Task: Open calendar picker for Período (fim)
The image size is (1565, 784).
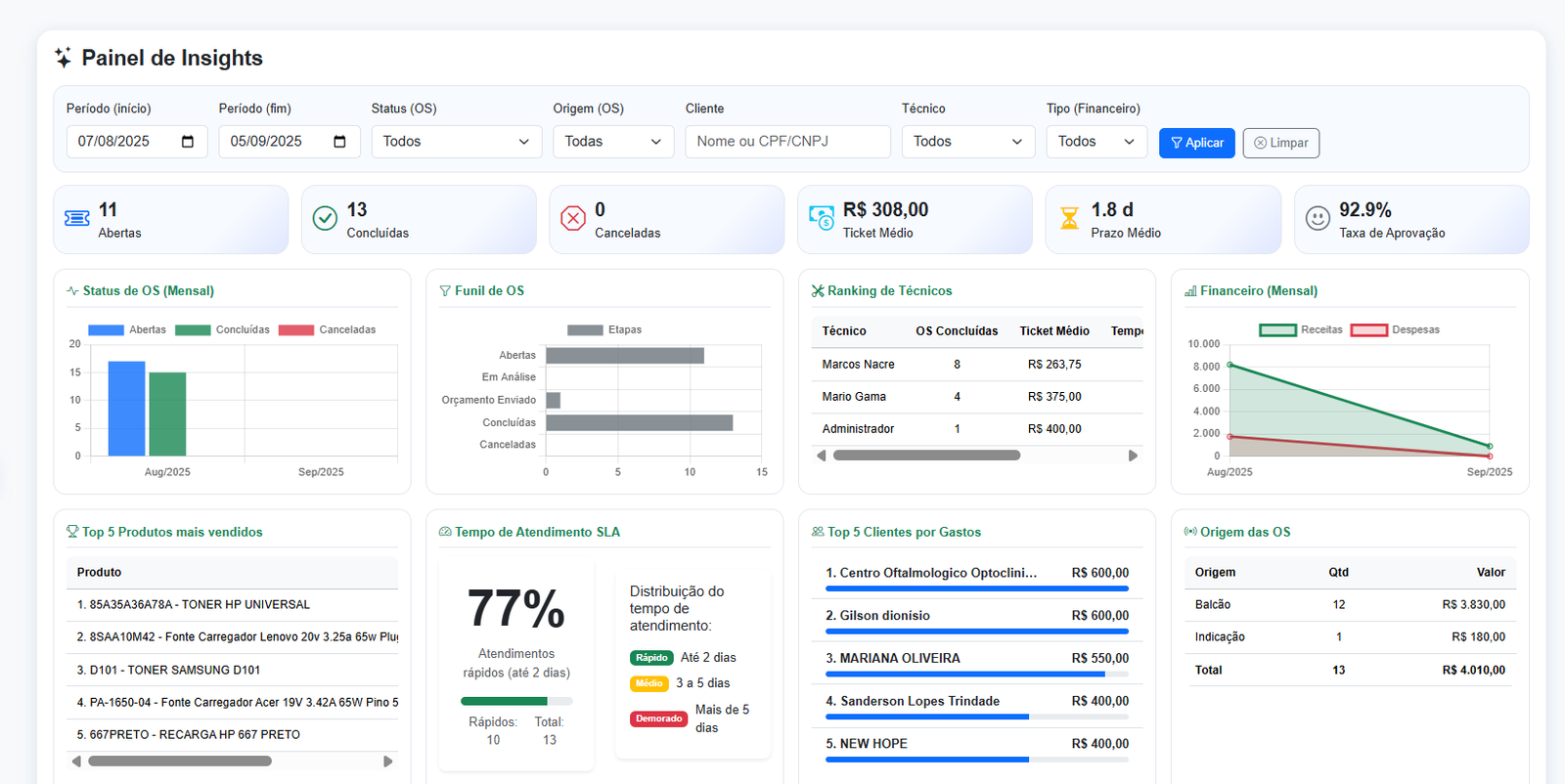Action: tap(339, 142)
